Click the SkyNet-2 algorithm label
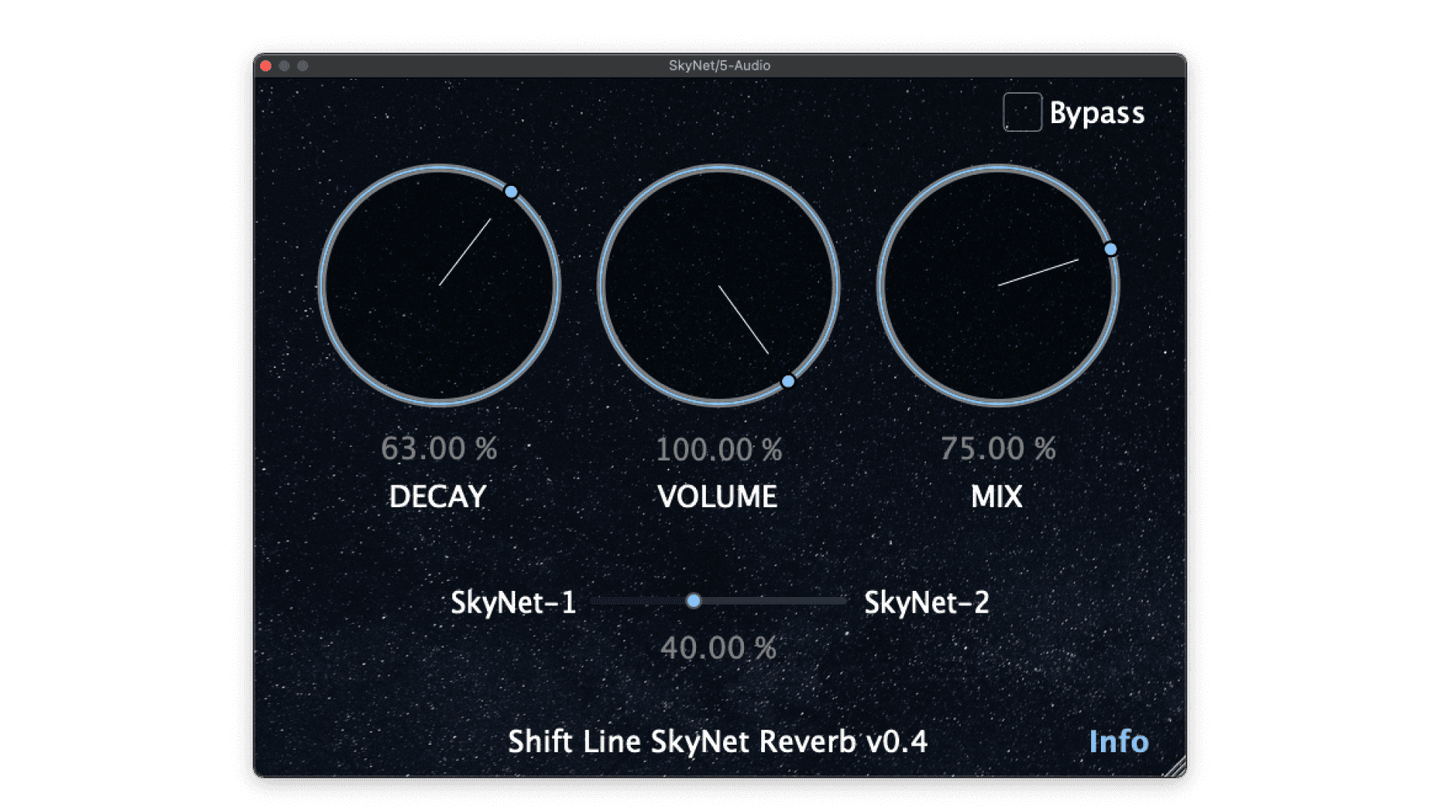 click(926, 602)
